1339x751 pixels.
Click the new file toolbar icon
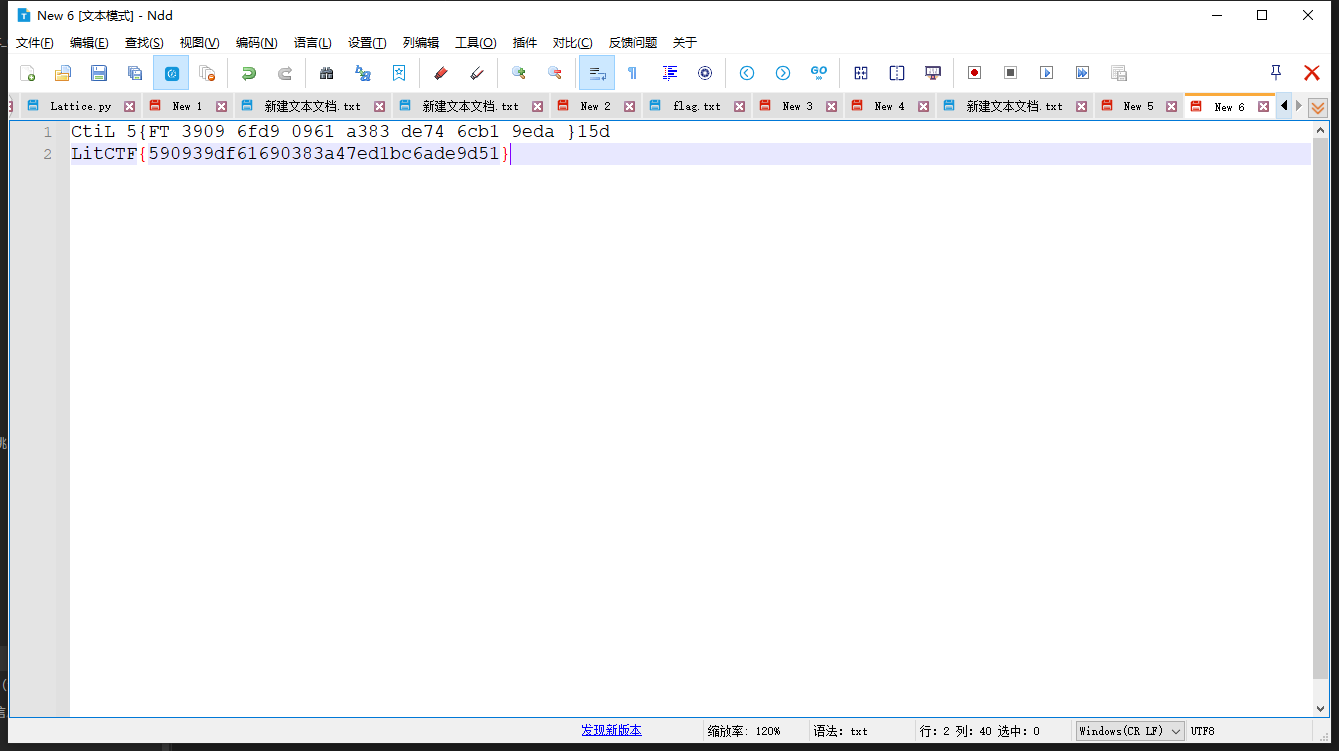pos(28,73)
